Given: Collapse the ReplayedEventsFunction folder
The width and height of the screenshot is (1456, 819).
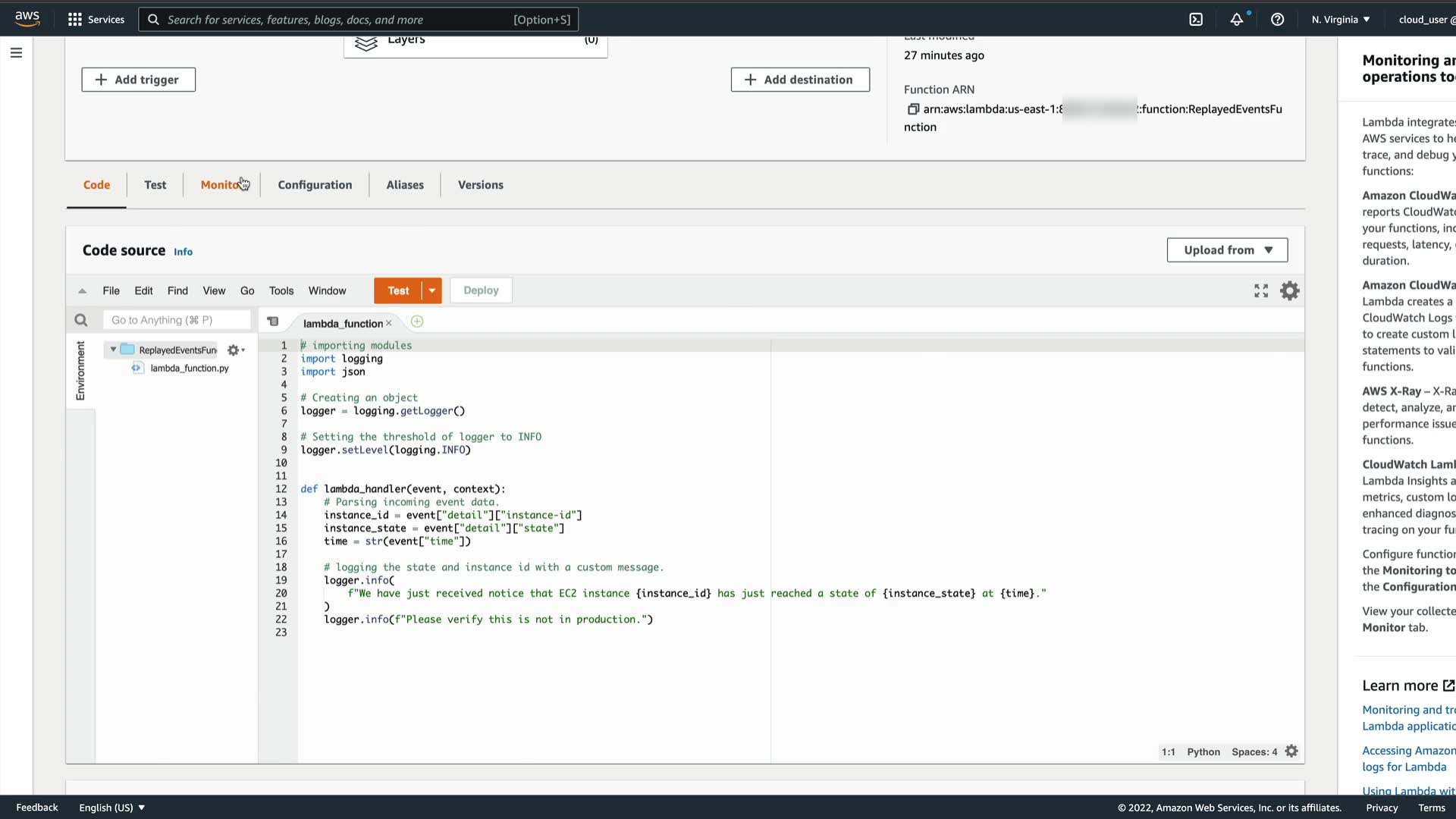Looking at the screenshot, I should coord(113,350).
